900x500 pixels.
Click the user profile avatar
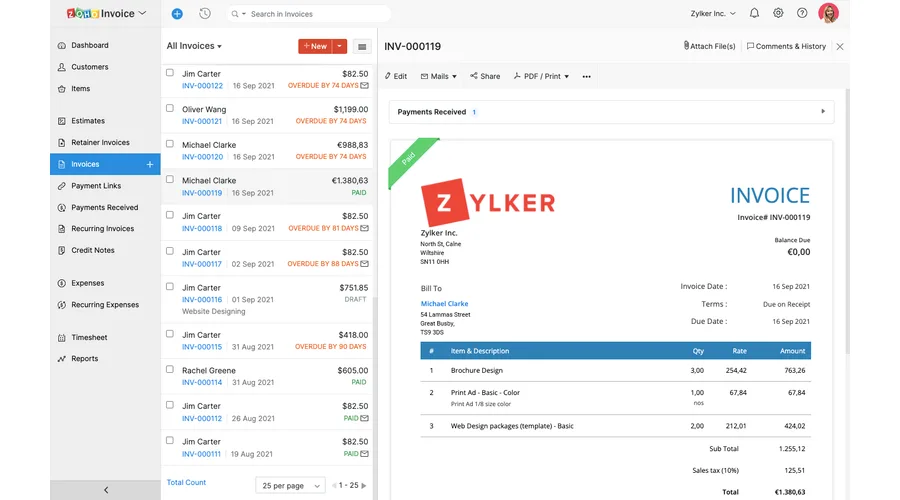829,13
